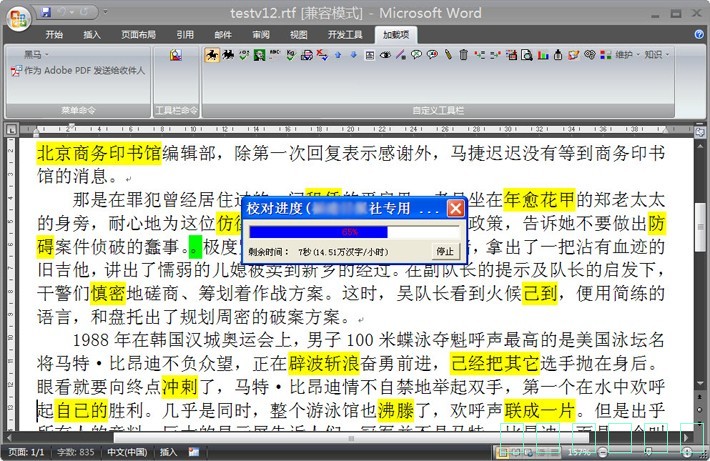
Task: Click the colored bar chart icon
Action: click(x=543, y=55)
